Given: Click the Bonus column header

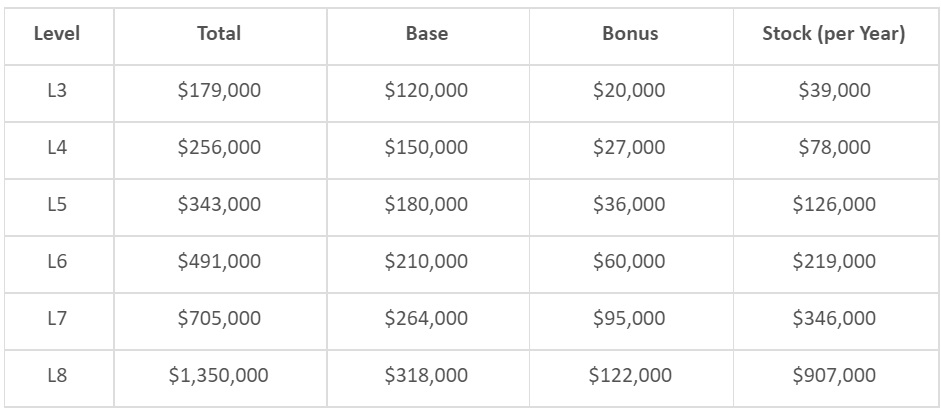Looking at the screenshot, I should [x=630, y=33].
